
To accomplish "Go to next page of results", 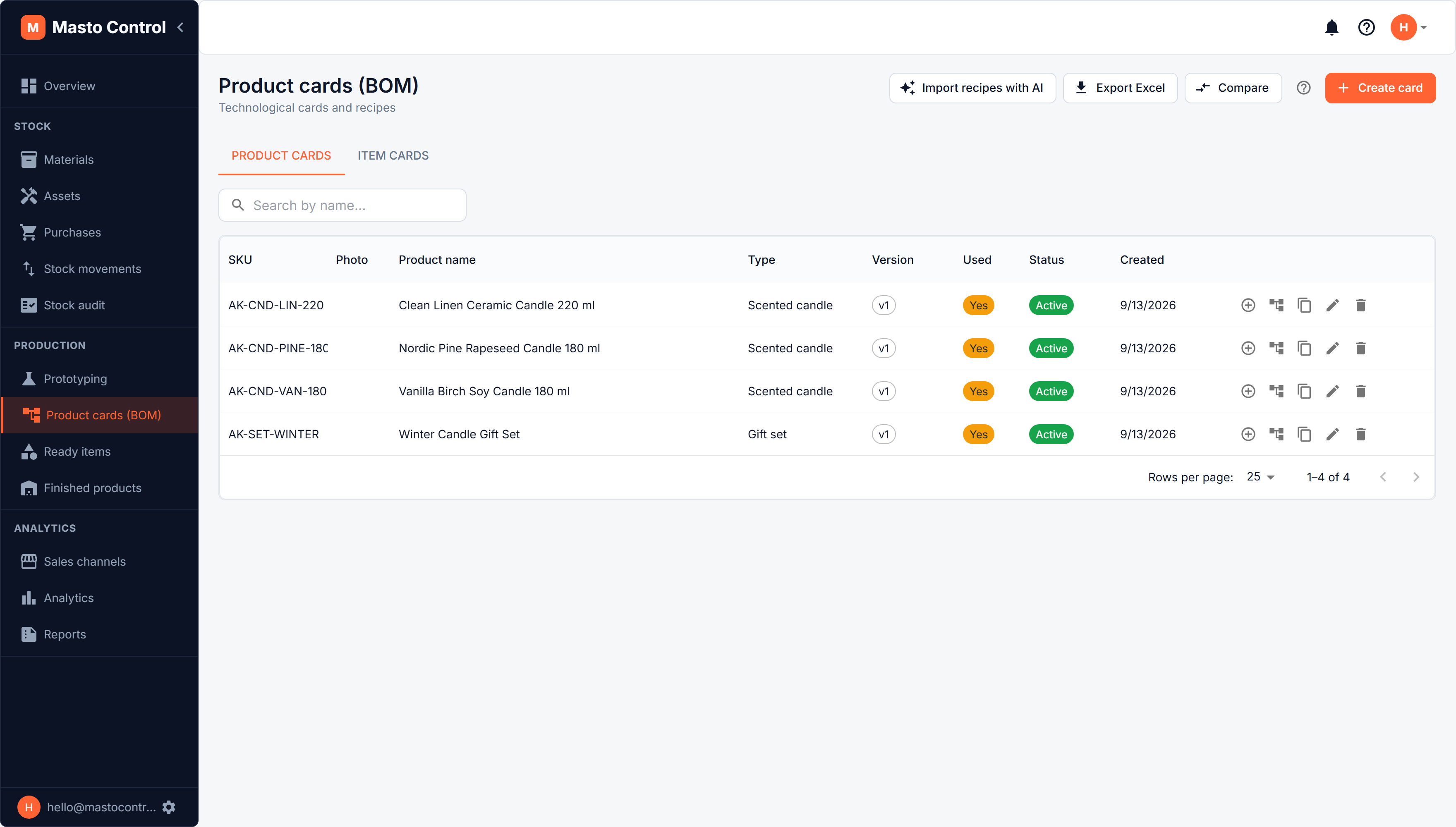I will click(1416, 477).
